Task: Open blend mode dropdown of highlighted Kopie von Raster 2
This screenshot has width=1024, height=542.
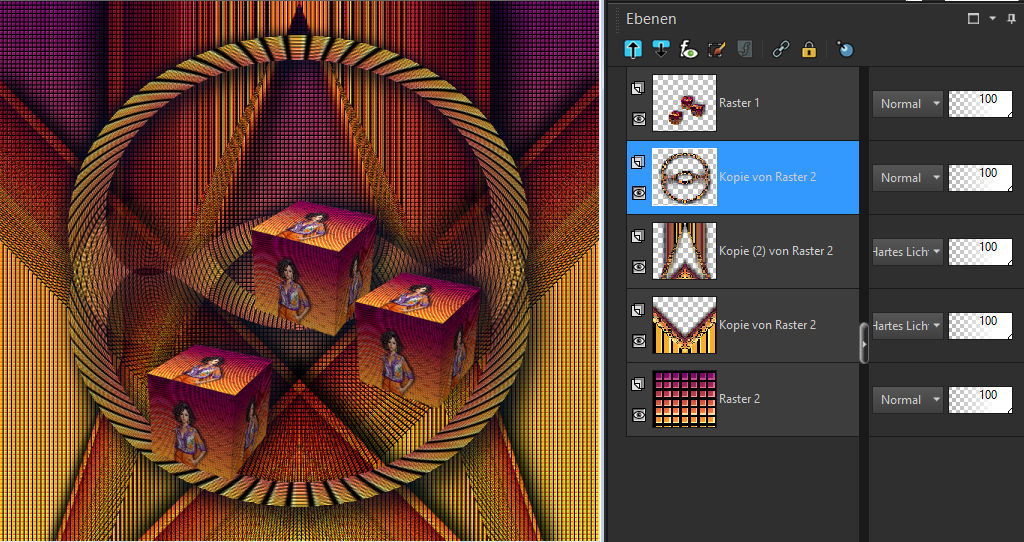Action: point(908,178)
